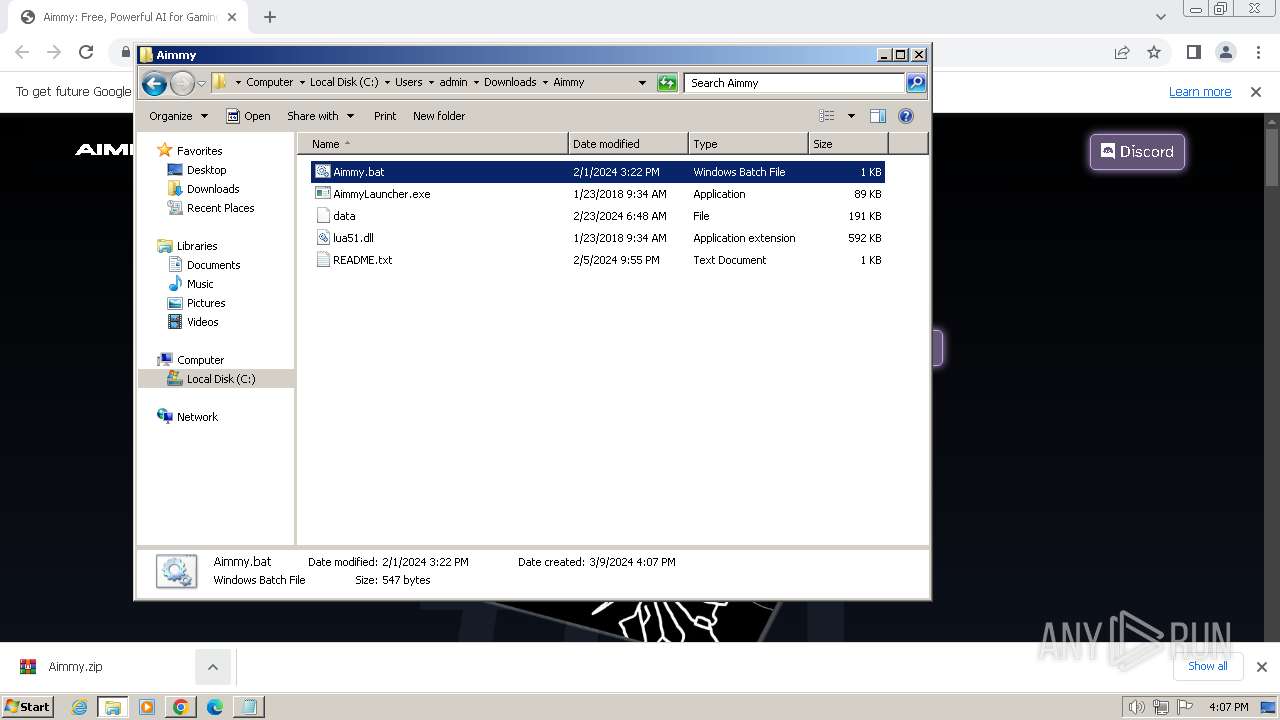This screenshot has height=720, width=1280.
Task: Open Chrome side panel icon
Action: (1193, 52)
